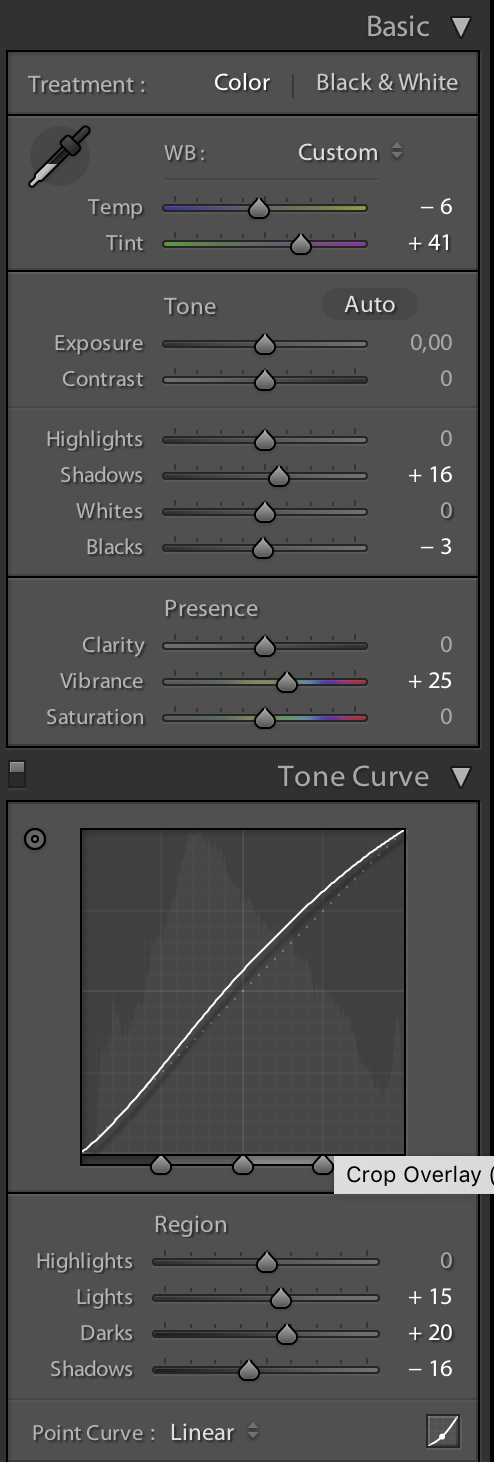Select the White Balance eyedropper tool
This screenshot has height=1462, width=494.
coord(60,156)
